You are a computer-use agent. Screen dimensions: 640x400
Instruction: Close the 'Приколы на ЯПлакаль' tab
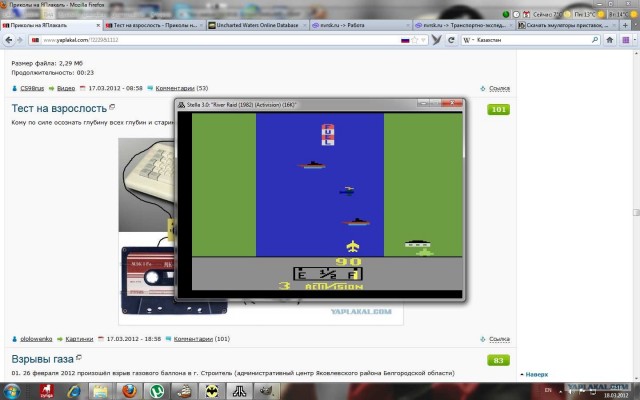click(x=98, y=25)
